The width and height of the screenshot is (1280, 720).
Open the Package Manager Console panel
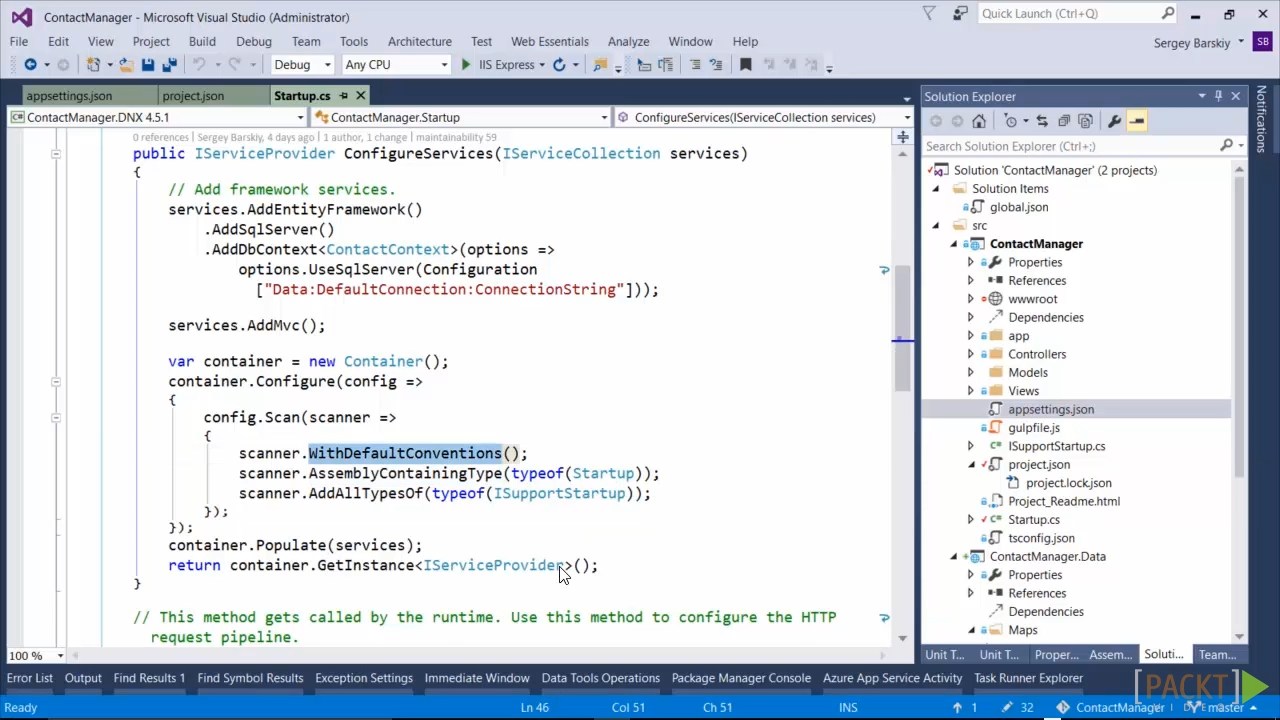(740, 678)
